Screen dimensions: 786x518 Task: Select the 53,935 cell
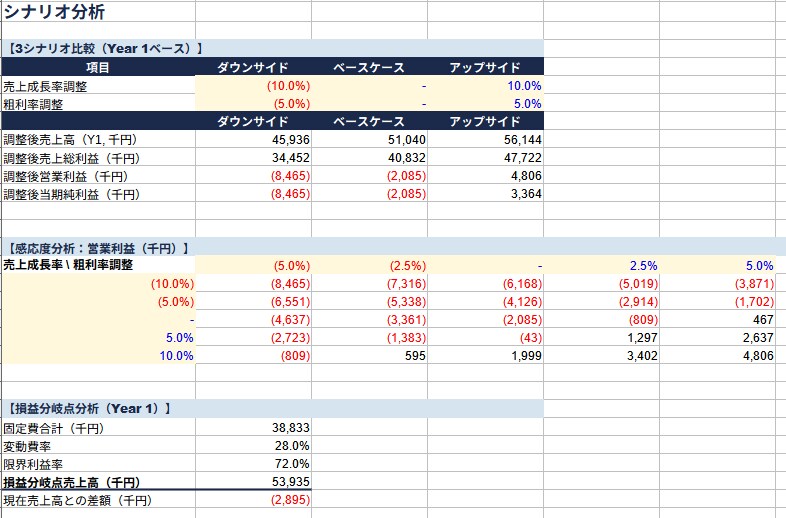click(x=254, y=482)
